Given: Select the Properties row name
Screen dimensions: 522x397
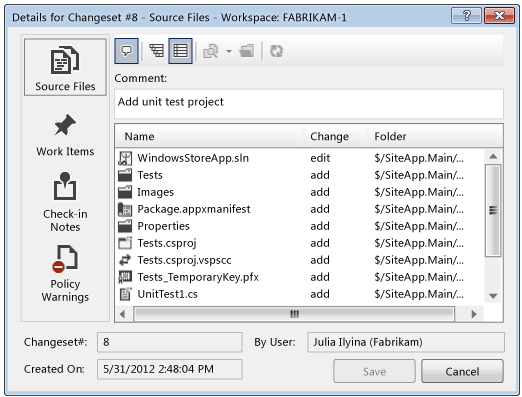Looking at the screenshot, I should (x=163, y=226).
